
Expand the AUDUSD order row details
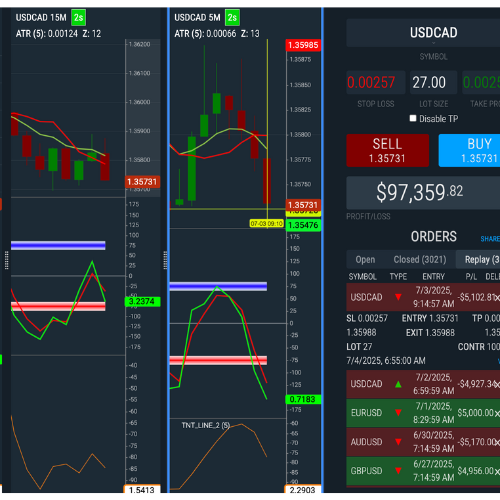coord(423,442)
